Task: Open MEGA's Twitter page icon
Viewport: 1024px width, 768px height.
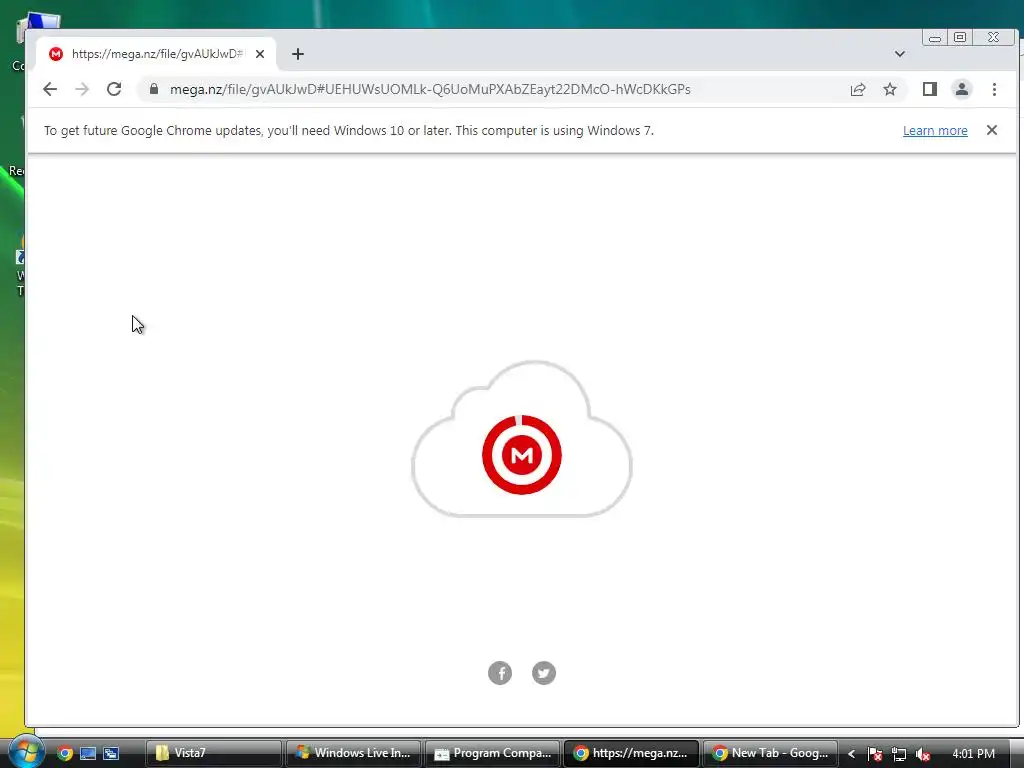Action: [543, 673]
